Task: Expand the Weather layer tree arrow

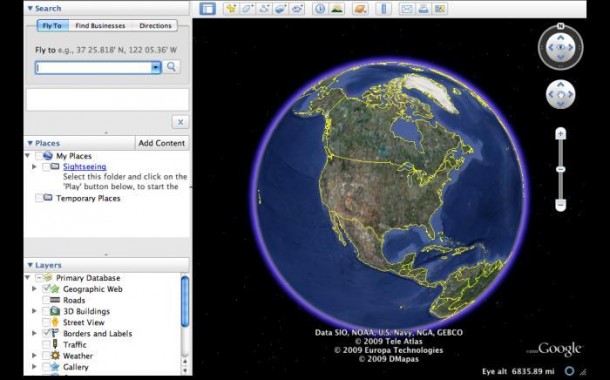Action: pos(34,355)
